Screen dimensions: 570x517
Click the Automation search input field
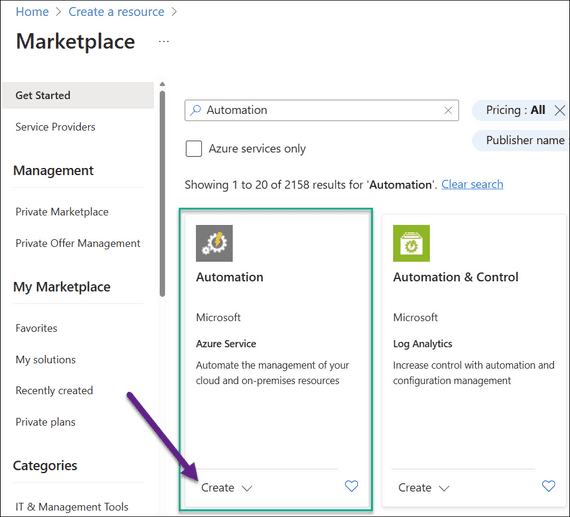322,110
